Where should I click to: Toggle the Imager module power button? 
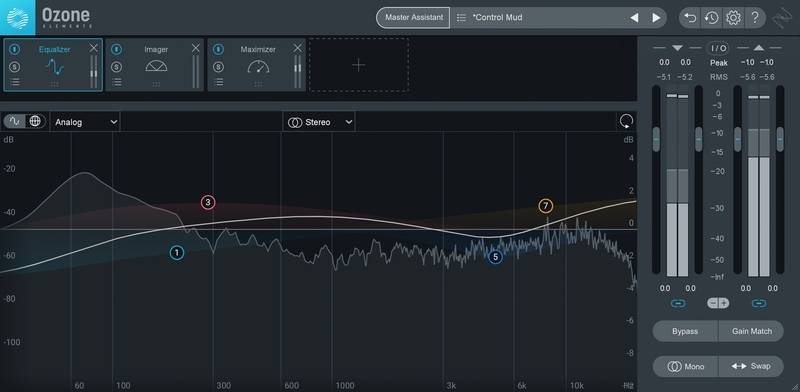pyautogui.click(x=116, y=50)
